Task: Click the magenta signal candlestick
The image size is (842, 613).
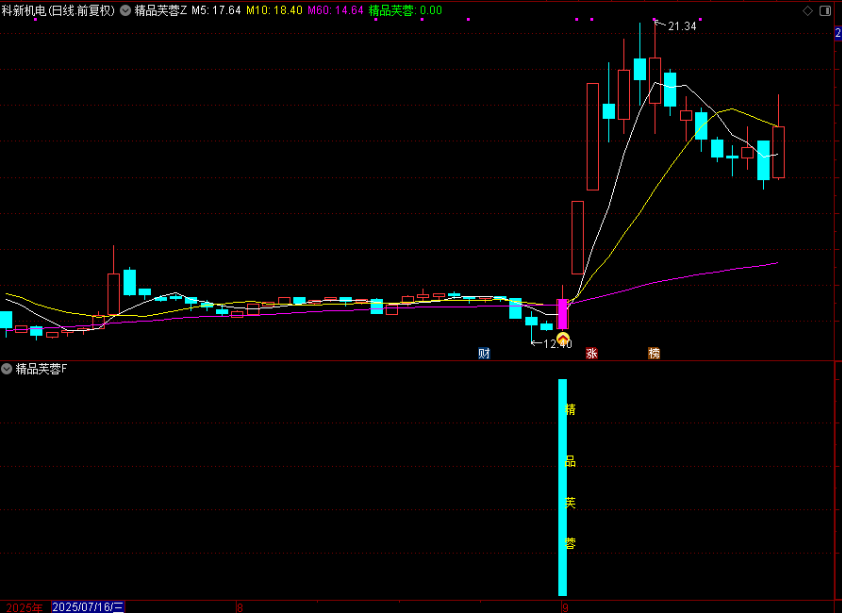Action: (x=562, y=314)
